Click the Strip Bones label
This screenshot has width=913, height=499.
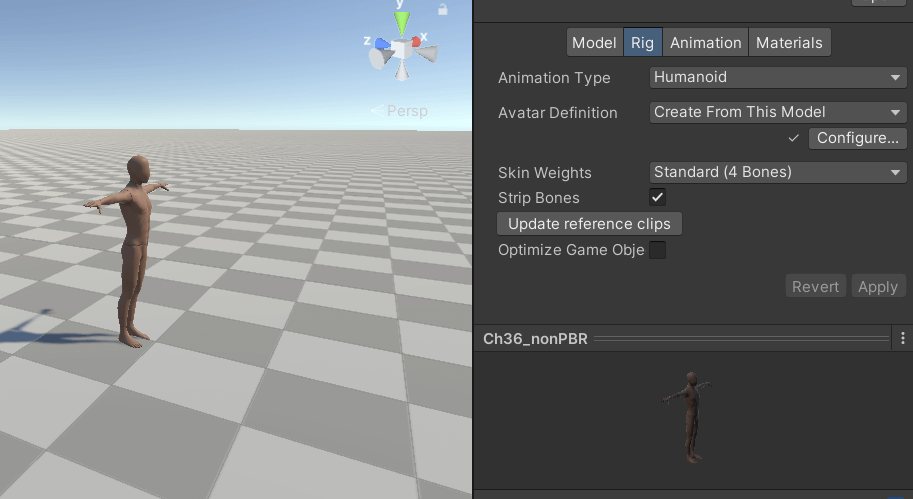(539, 198)
